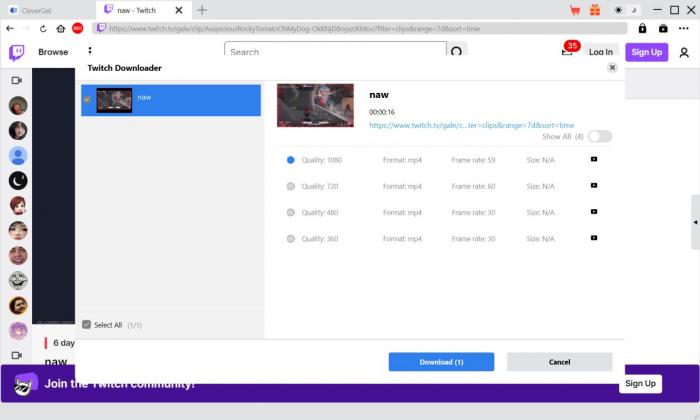Open the crescent moon channel avatar
Viewport: 700px width, 420px height.
tap(18, 181)
